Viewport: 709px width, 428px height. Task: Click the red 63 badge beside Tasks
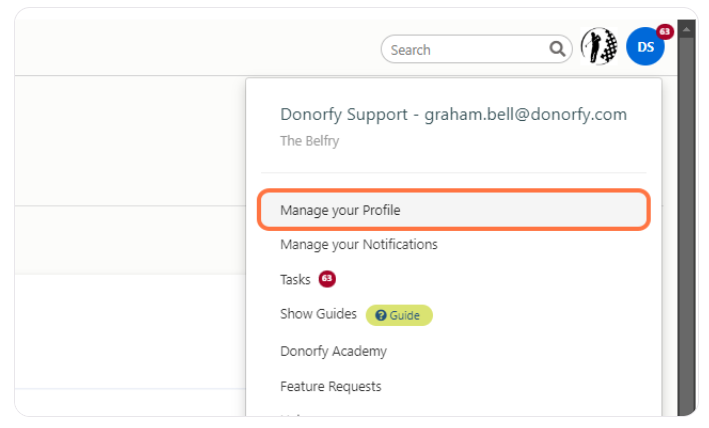(x=327, y=279)
